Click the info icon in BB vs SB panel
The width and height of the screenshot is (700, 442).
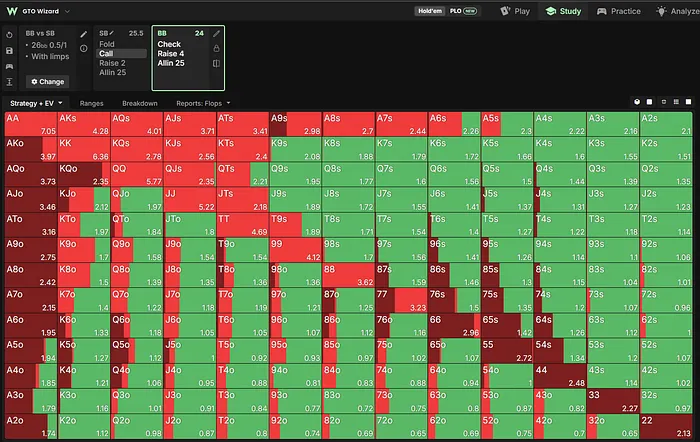[x=83, y=48]
